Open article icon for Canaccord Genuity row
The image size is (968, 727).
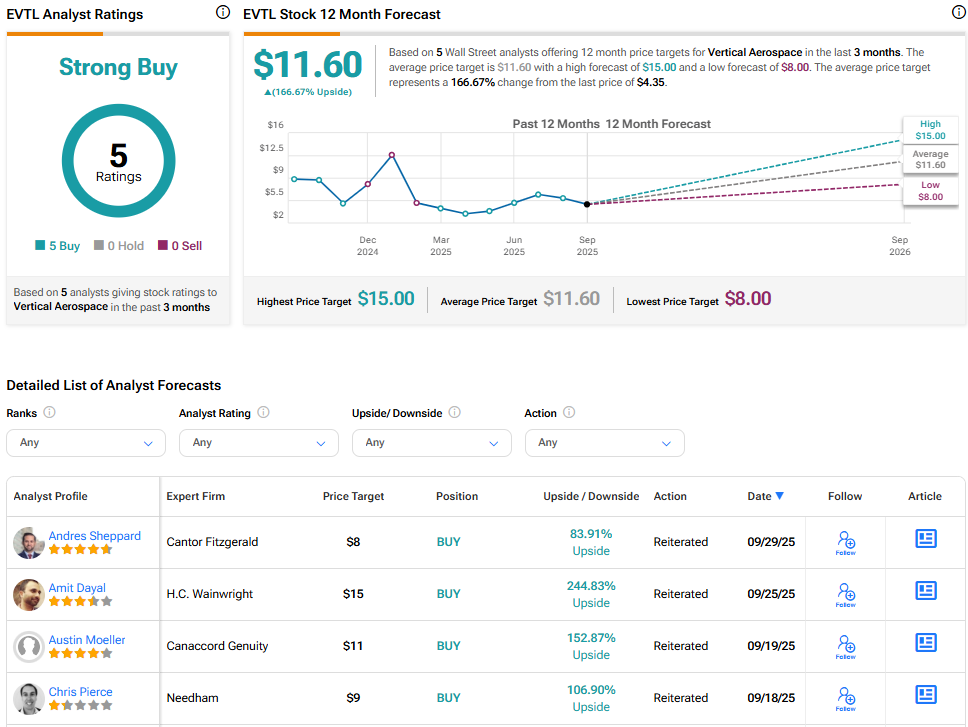926,643
